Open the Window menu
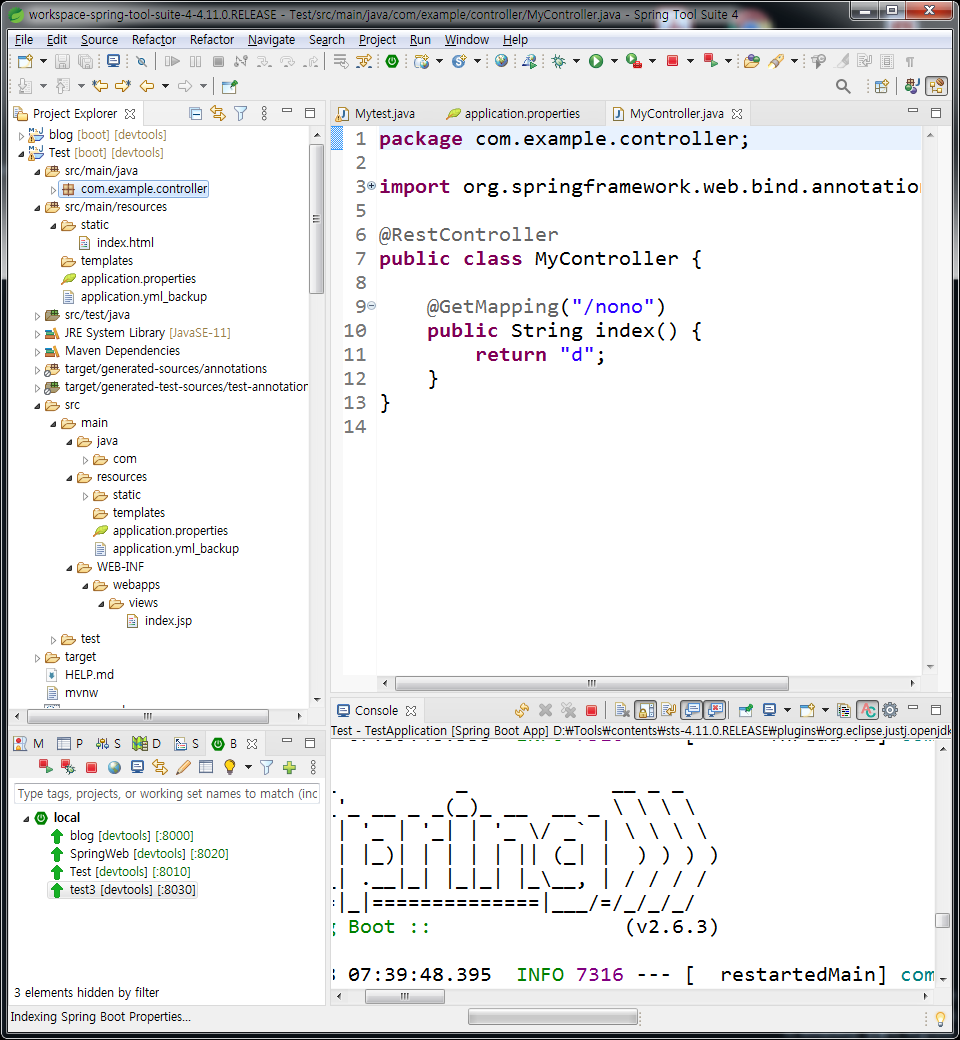Viewport: 960px width, 1040px height. [466, 40]
